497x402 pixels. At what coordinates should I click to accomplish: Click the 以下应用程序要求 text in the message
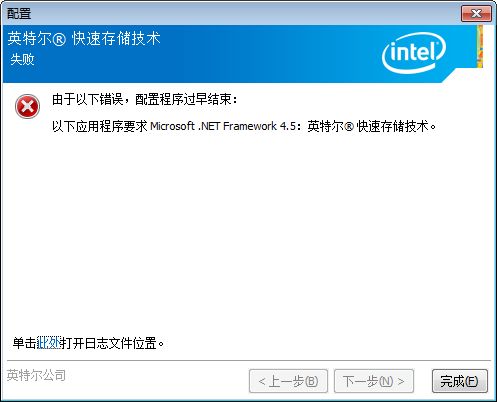[100, 126]
